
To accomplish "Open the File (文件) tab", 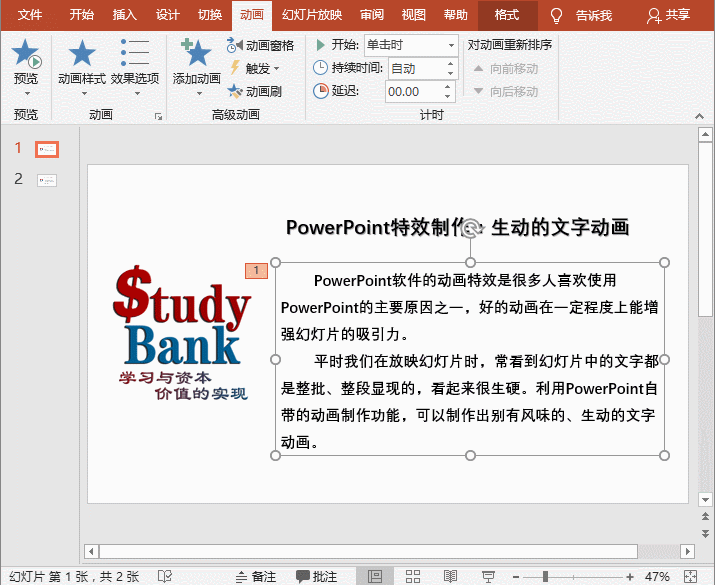I will tap(30, 15).
